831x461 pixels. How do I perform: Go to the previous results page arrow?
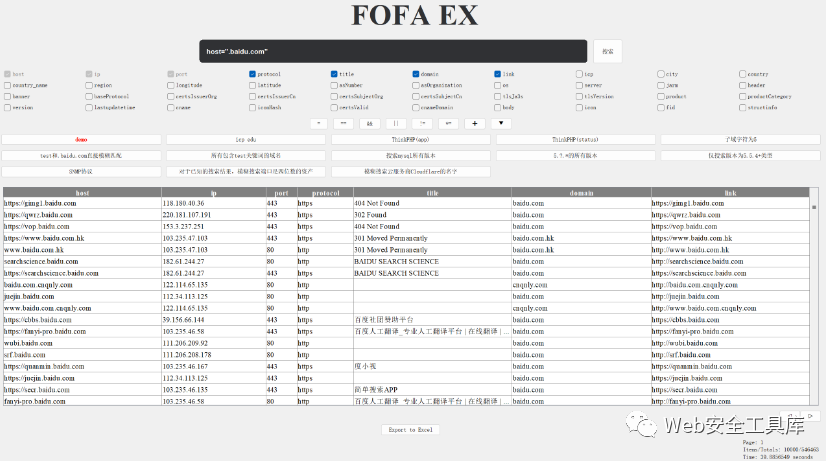pyautogui.click(x=790, y=416)
